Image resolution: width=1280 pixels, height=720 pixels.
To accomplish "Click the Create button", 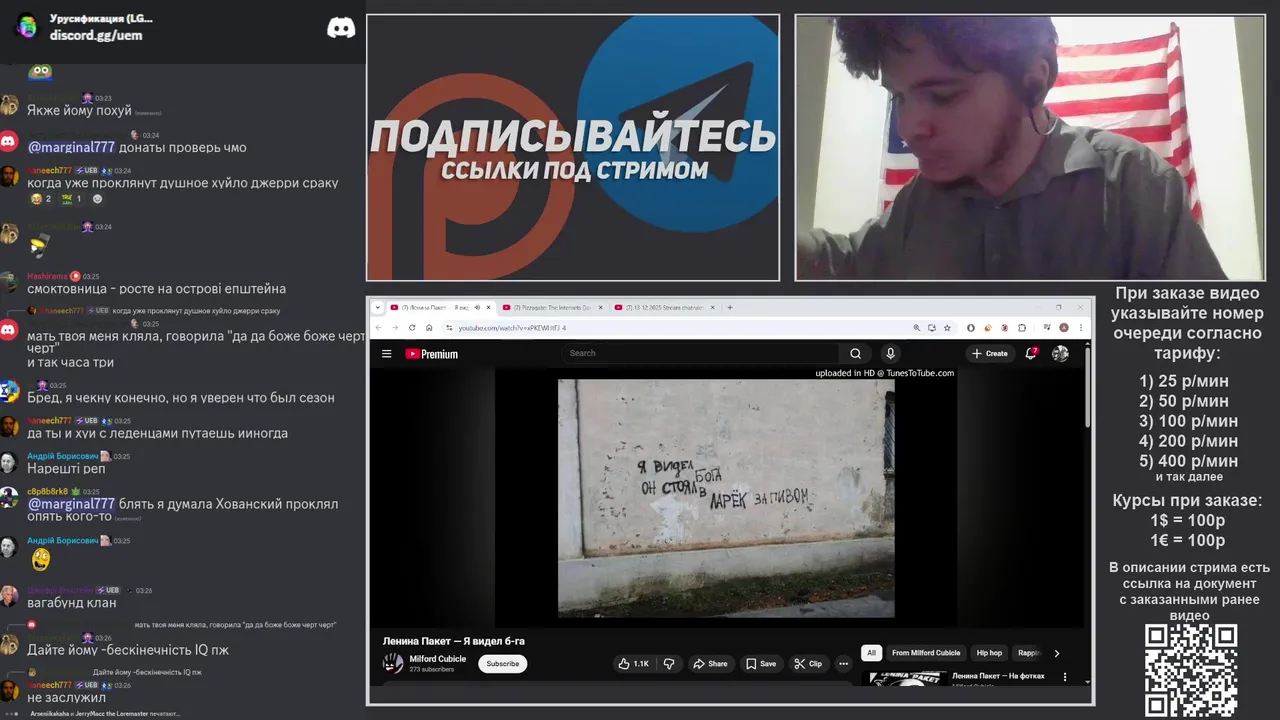I will (x=990, y=353).
